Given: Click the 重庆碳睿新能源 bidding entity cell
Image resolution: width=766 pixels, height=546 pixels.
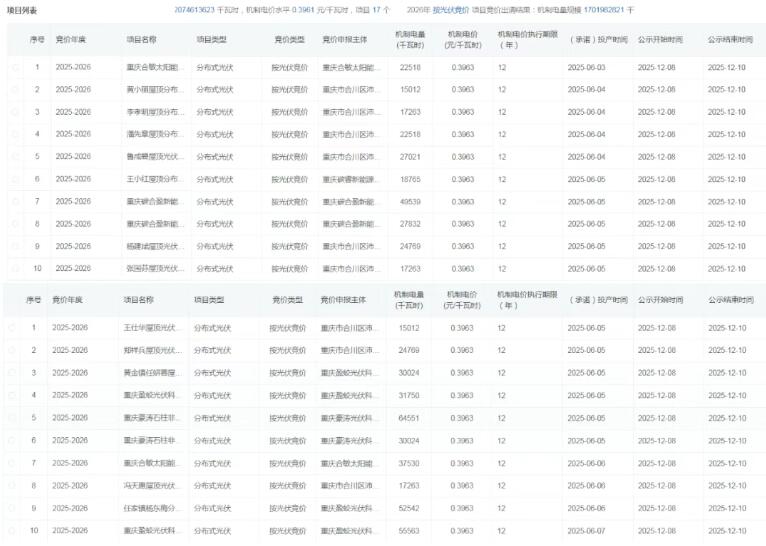Looking at the screenshot, I should point(351,179).
